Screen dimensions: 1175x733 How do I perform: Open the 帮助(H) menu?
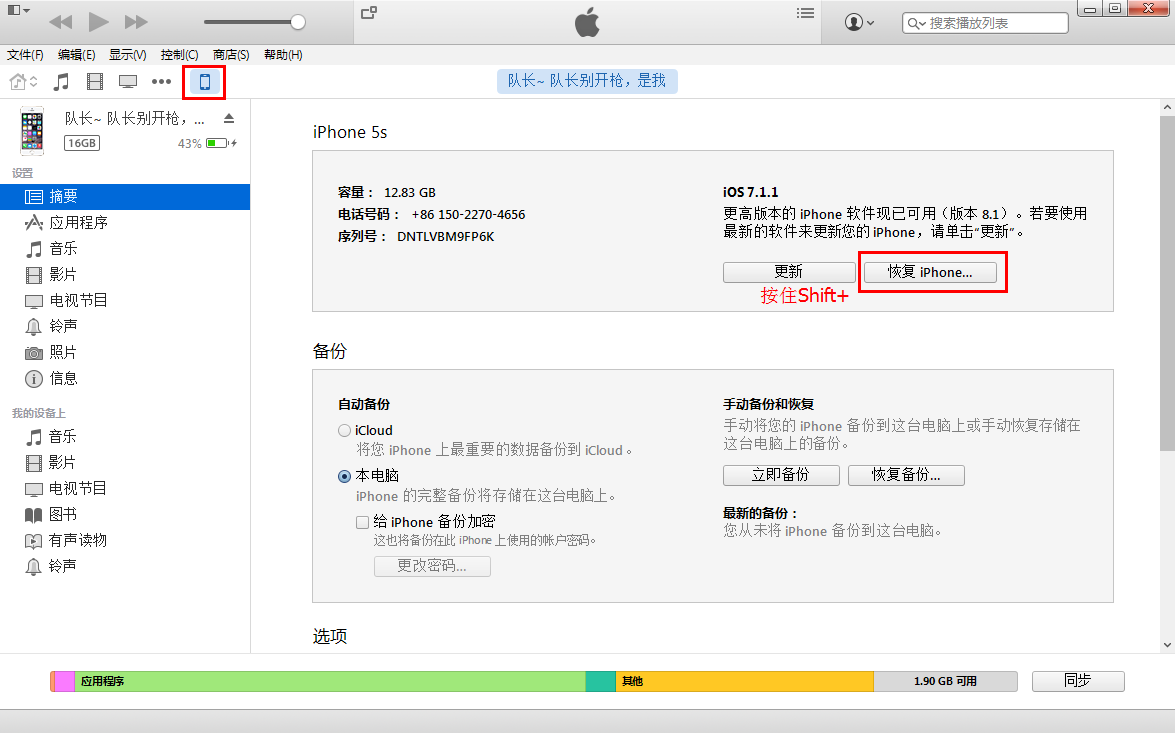point(283,55)
